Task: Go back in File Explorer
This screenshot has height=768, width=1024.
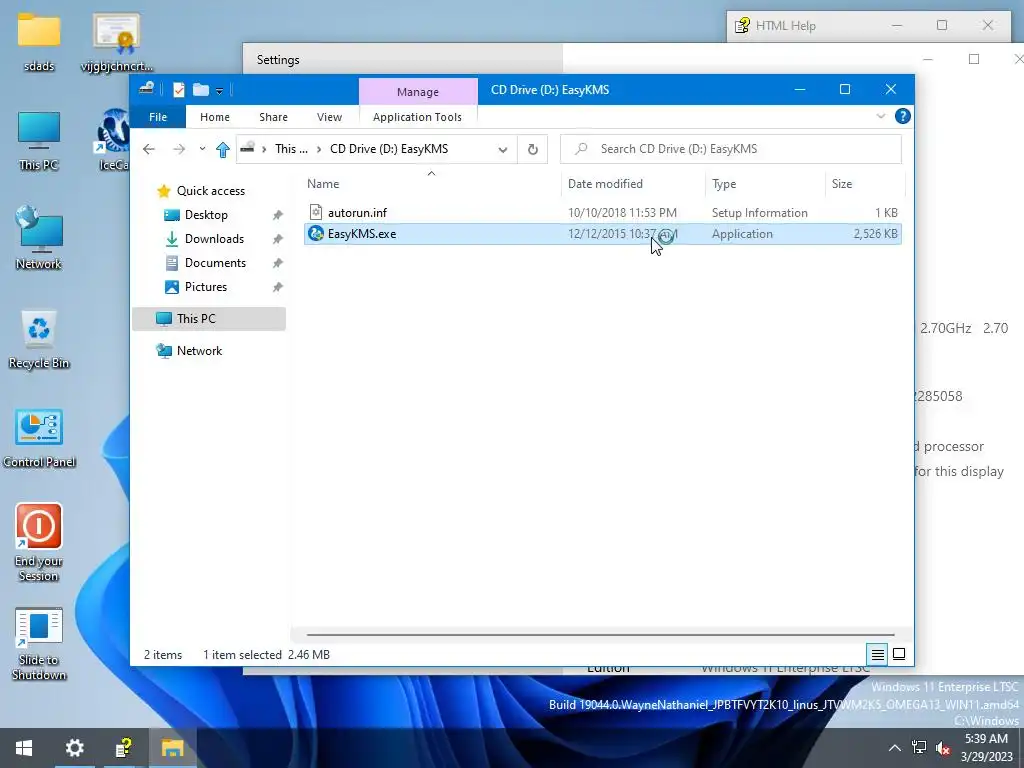Action: coord(149,149)
